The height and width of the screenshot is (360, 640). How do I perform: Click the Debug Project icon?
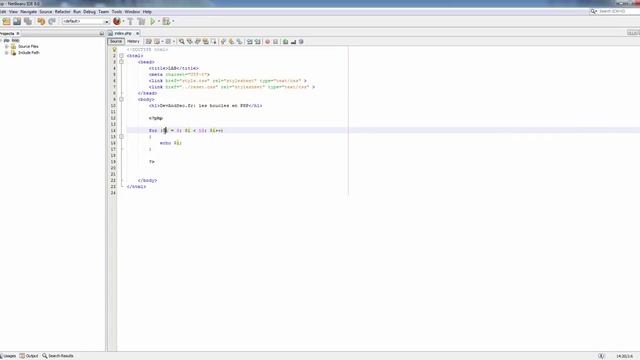point(166,21)
